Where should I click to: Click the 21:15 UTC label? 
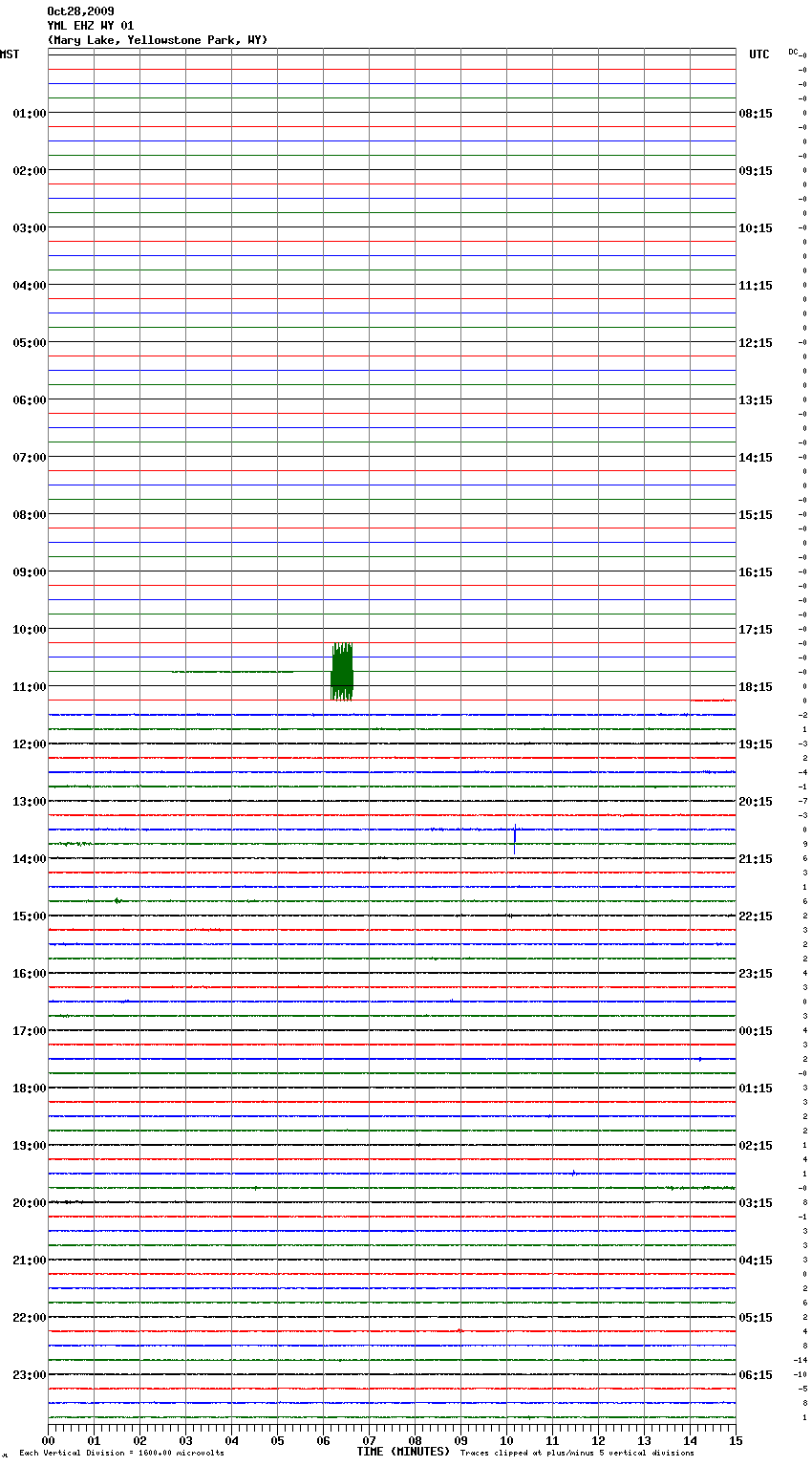756,859
